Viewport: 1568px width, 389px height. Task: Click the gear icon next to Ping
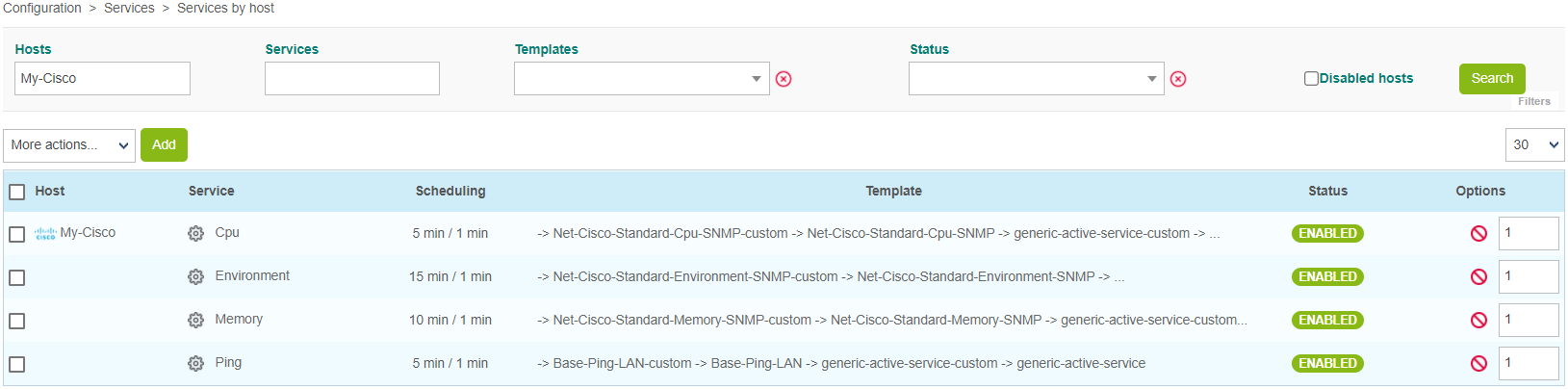pos(195,364)
